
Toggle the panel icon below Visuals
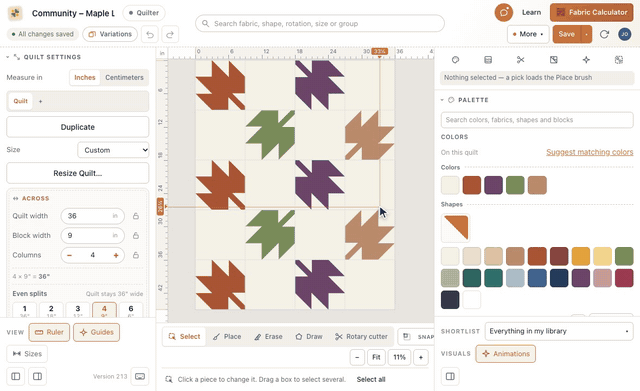[x=450, y=376]
